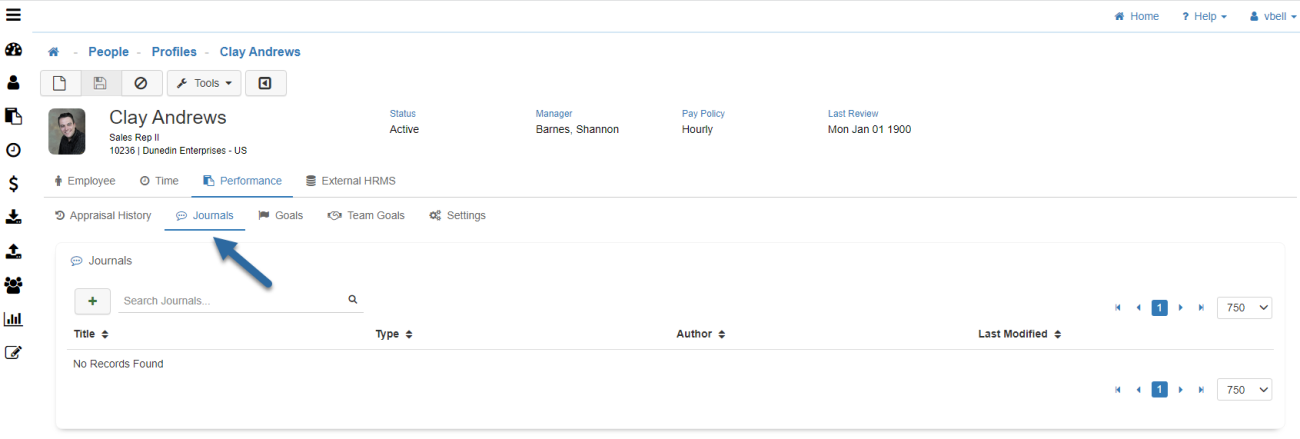This screenshot has width=1300, height=439.
Task: Open the Time tab
Action: pos(159,181)
